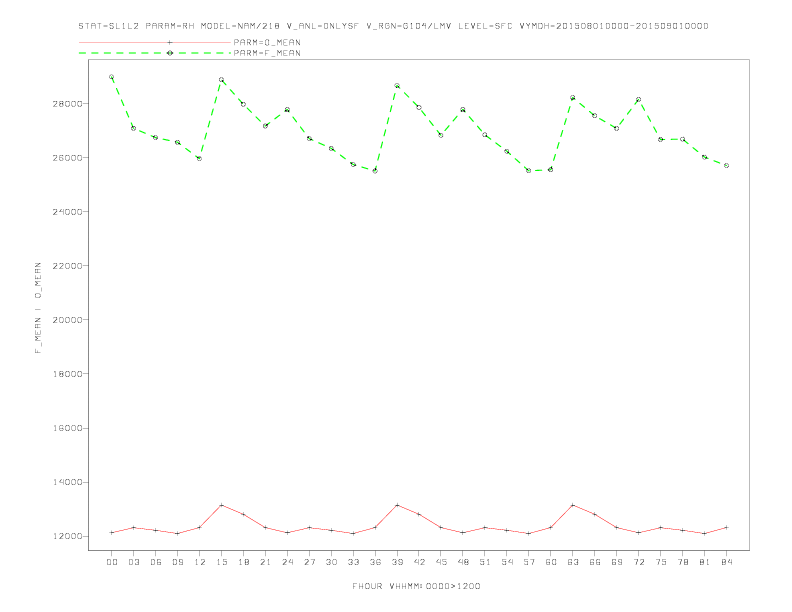Click the 42 forecast hour label

[419, 562]
